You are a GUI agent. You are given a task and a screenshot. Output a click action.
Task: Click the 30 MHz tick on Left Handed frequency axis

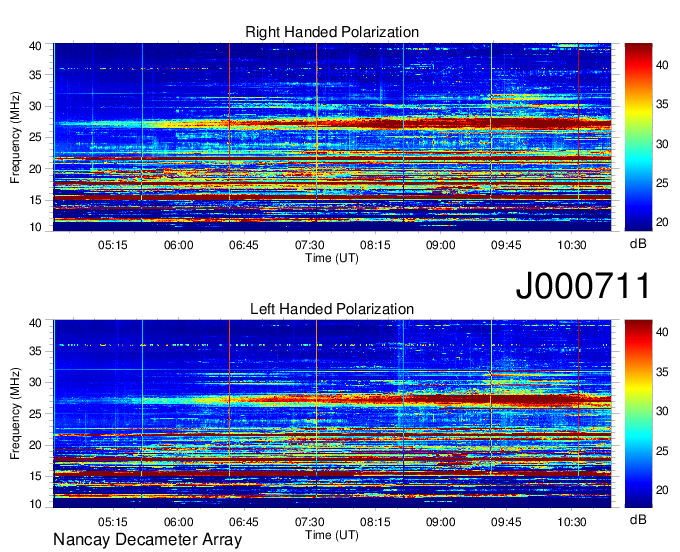pos(35,382)
